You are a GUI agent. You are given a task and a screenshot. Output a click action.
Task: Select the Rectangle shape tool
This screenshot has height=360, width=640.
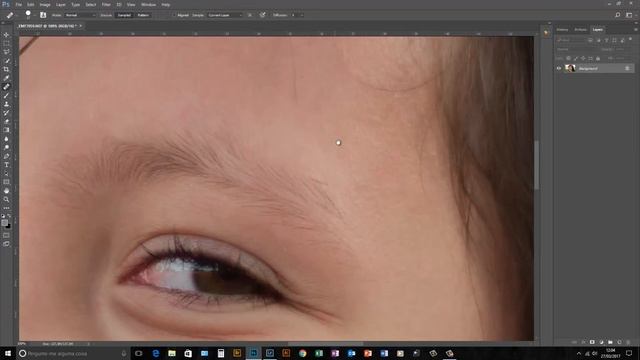[x=6, y=182]
